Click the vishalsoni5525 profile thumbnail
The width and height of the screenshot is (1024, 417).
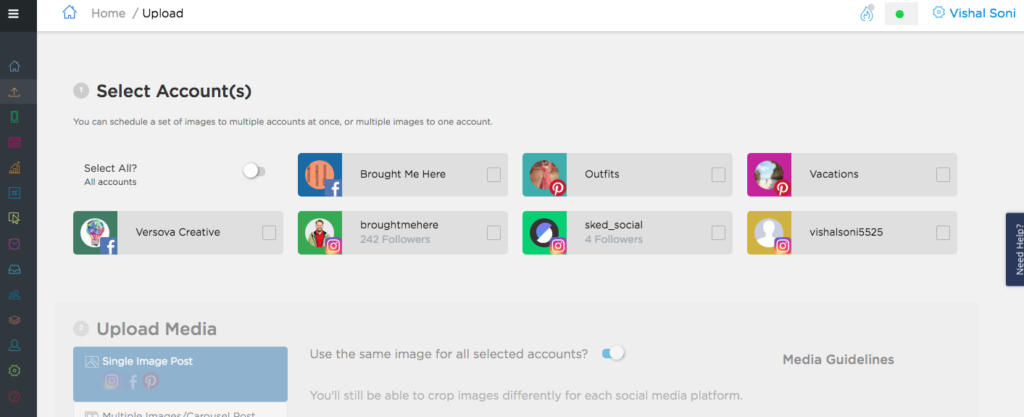(x=769, y=233)
